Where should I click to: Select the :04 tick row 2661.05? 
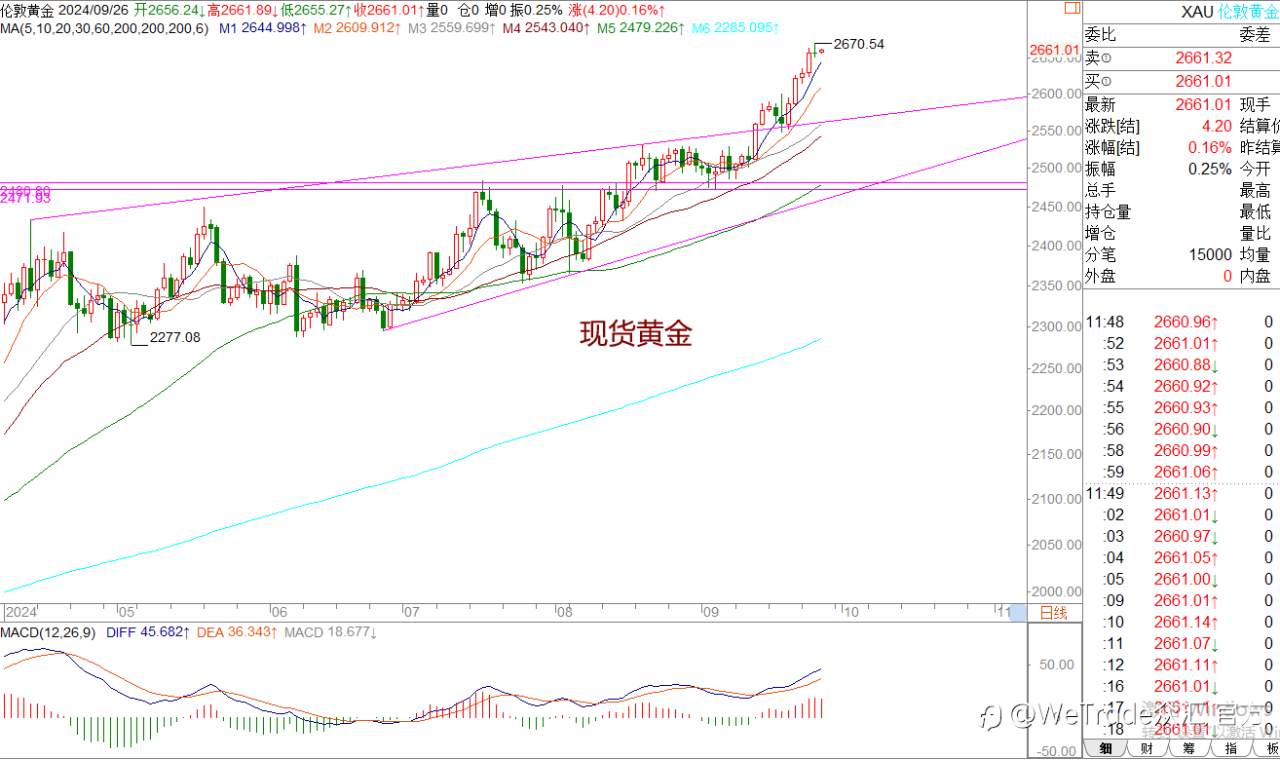[x=1181, y=558]
